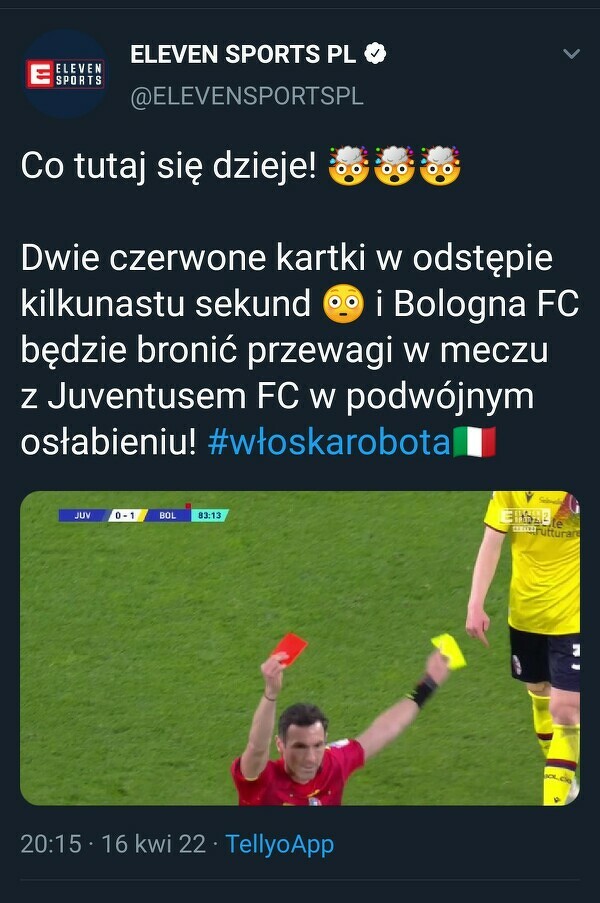This screenshot has width=600, height=903.
Task: Click the flushed face emoji
Action: (x=344, y=303)
